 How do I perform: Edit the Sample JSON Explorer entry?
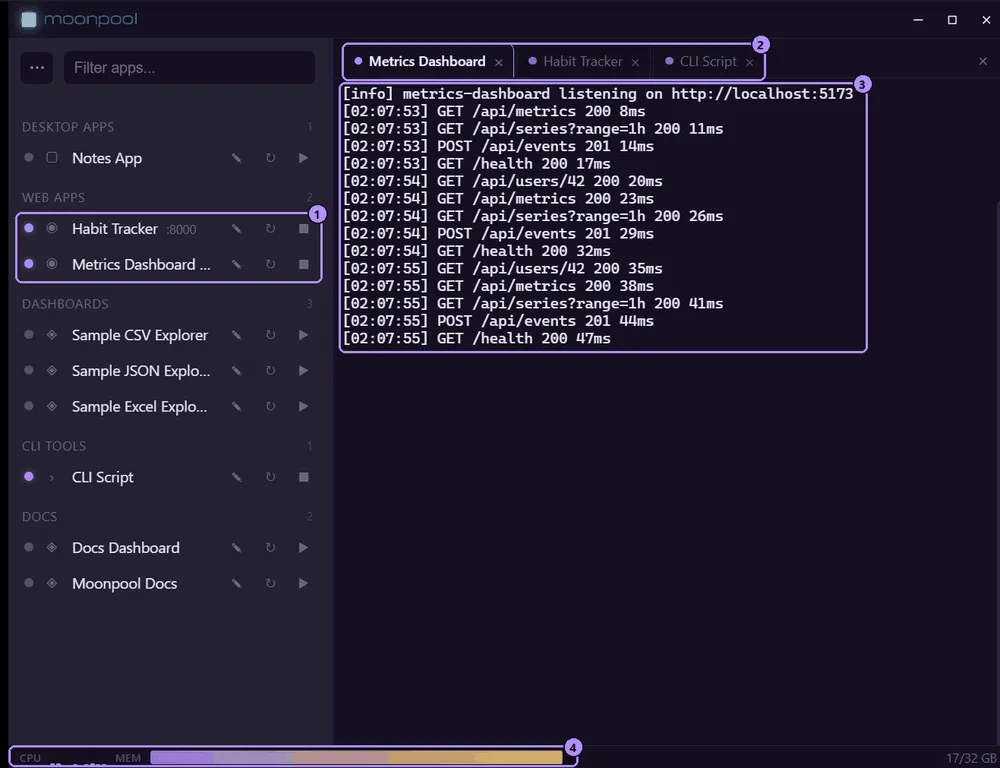coord(237,371)
